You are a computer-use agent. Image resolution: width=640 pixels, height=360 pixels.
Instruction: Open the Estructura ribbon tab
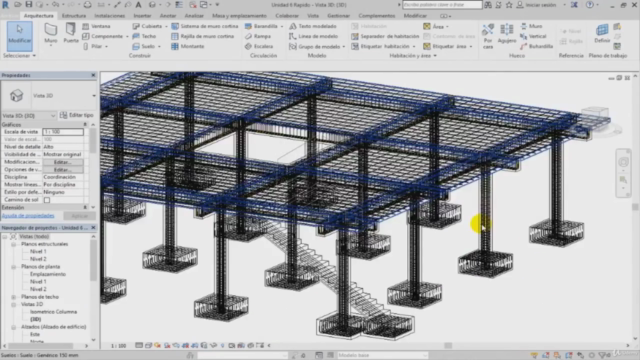click(x=74, y=16)
